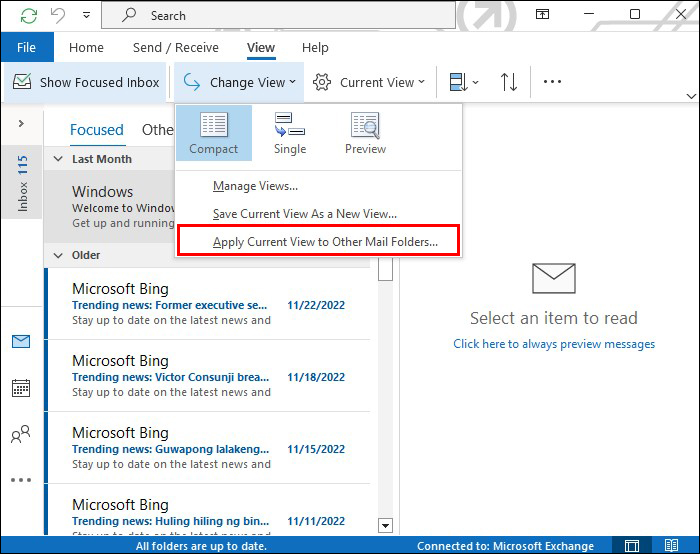Choose the Compact view icon
700x554 pixels.
214,133
